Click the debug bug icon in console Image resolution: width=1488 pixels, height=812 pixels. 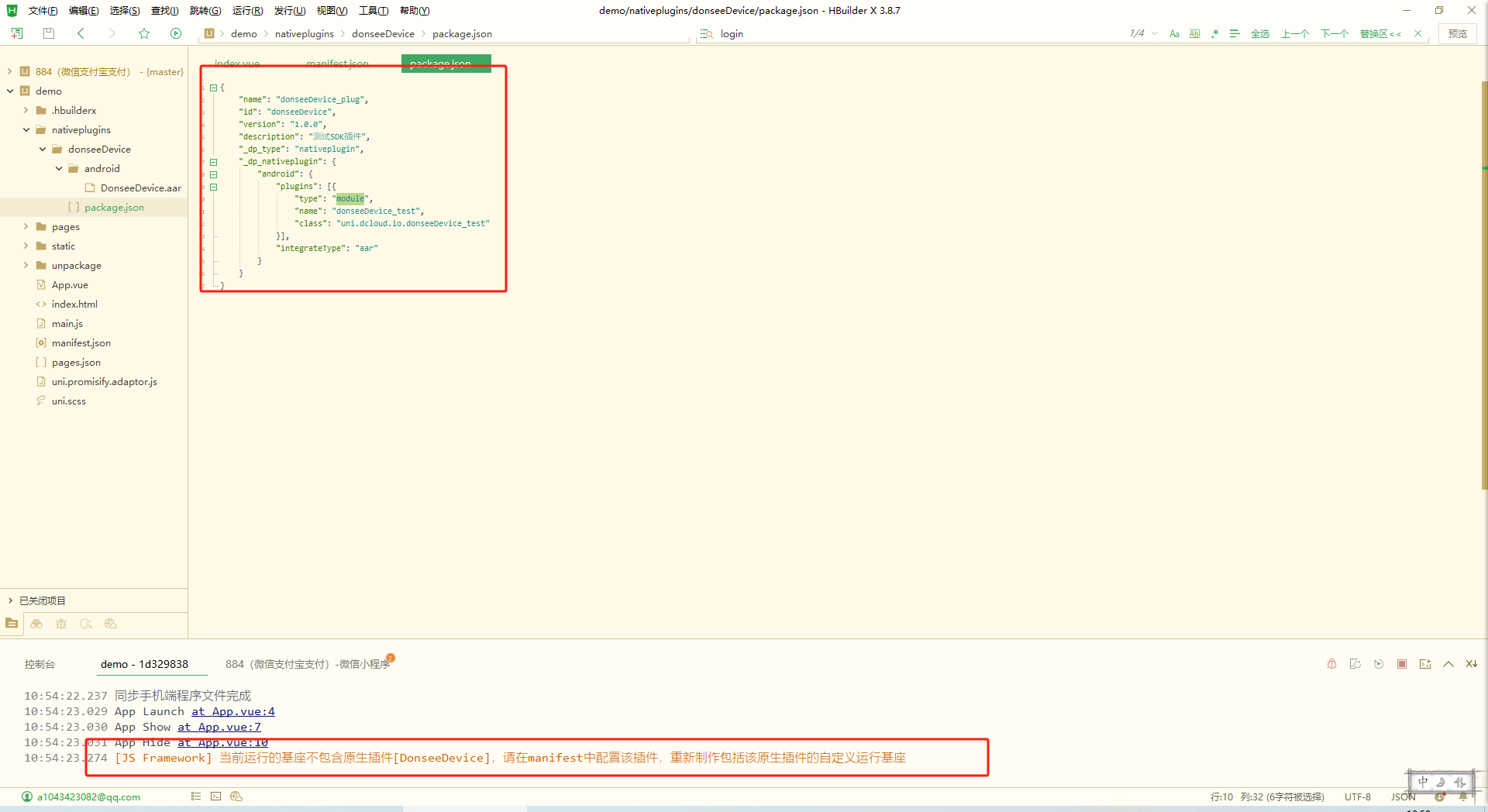point(1331,664)
